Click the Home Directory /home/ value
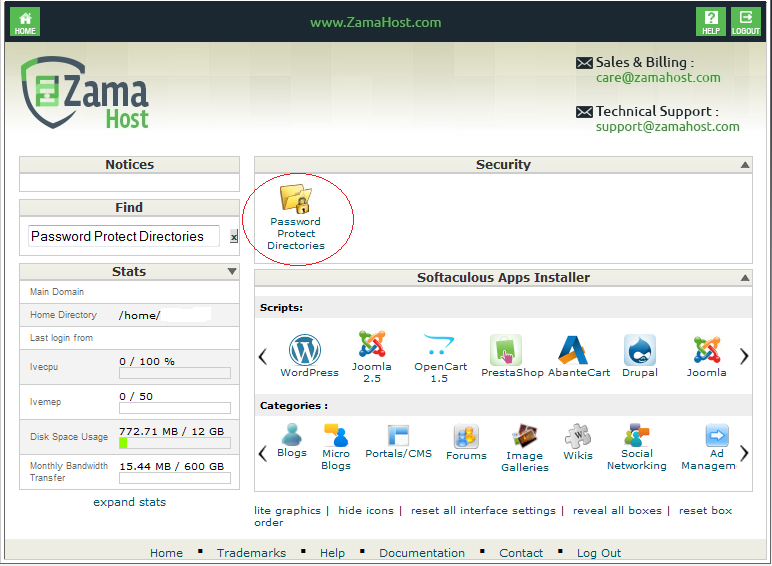Screen dimensions: 772x566 pyautogui.click(x=139, y=315)
